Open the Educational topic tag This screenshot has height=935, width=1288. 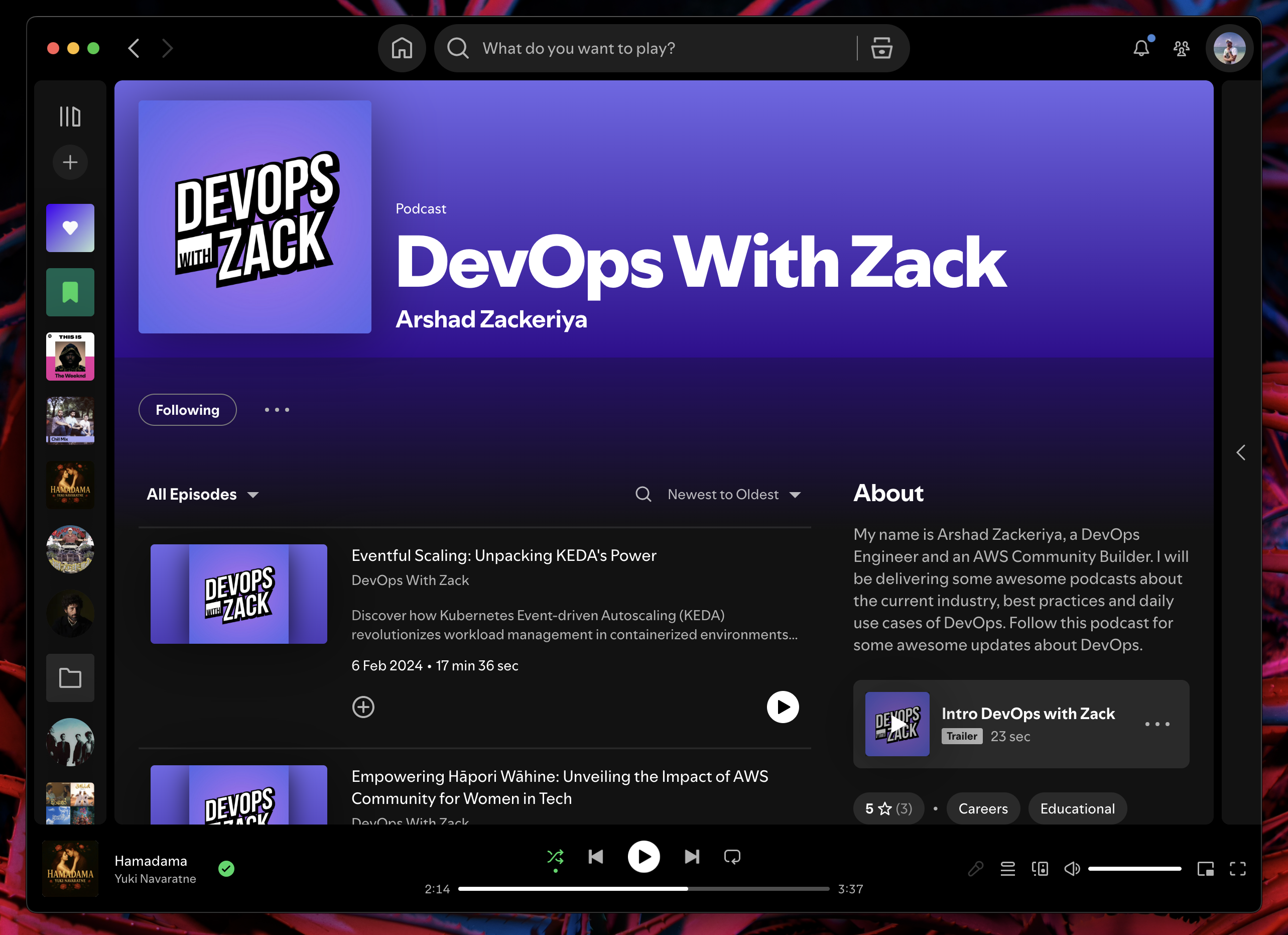click(x=1077, y=808)
